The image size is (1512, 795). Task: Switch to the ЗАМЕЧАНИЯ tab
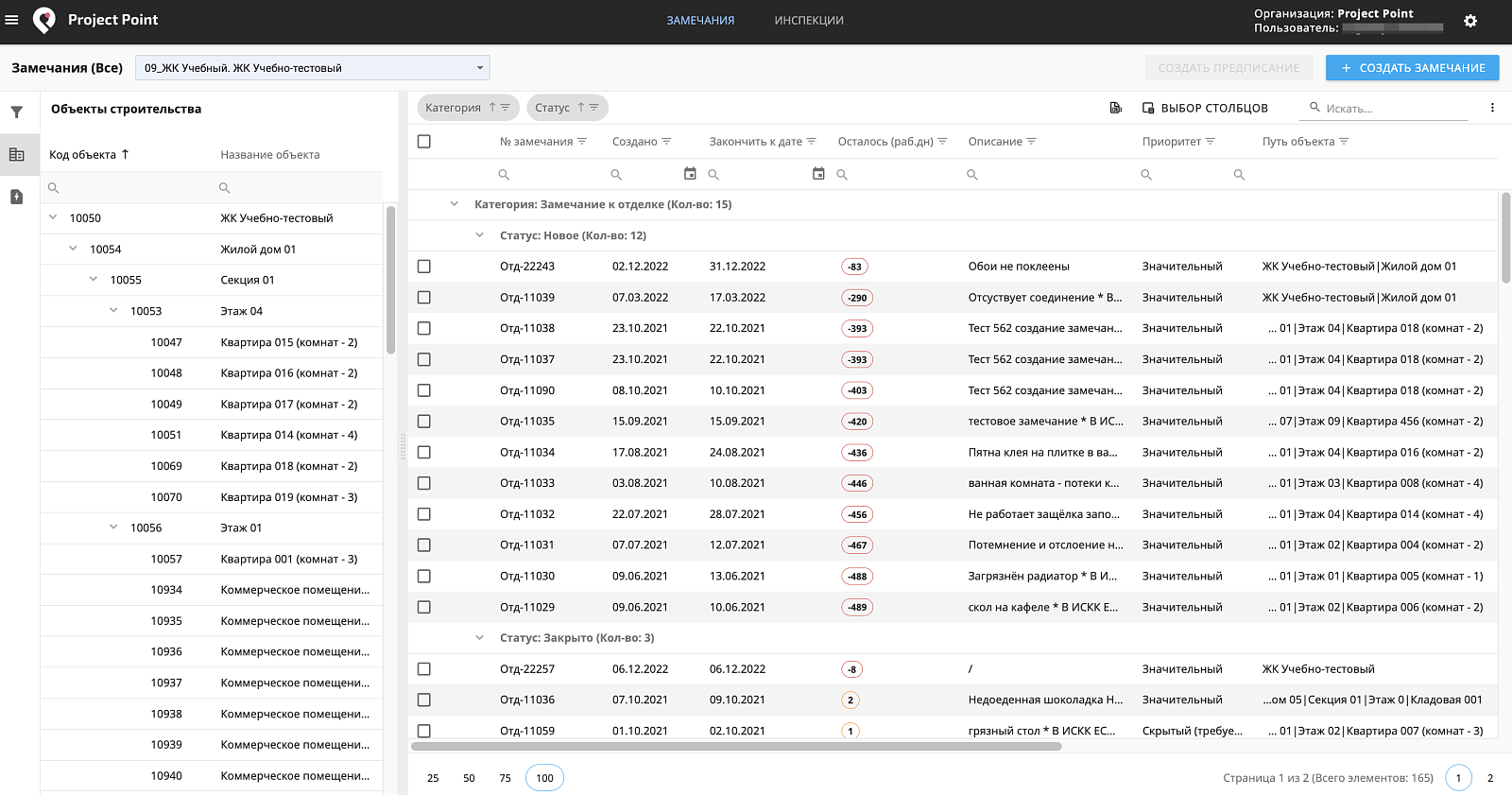(x=700, y=21)
